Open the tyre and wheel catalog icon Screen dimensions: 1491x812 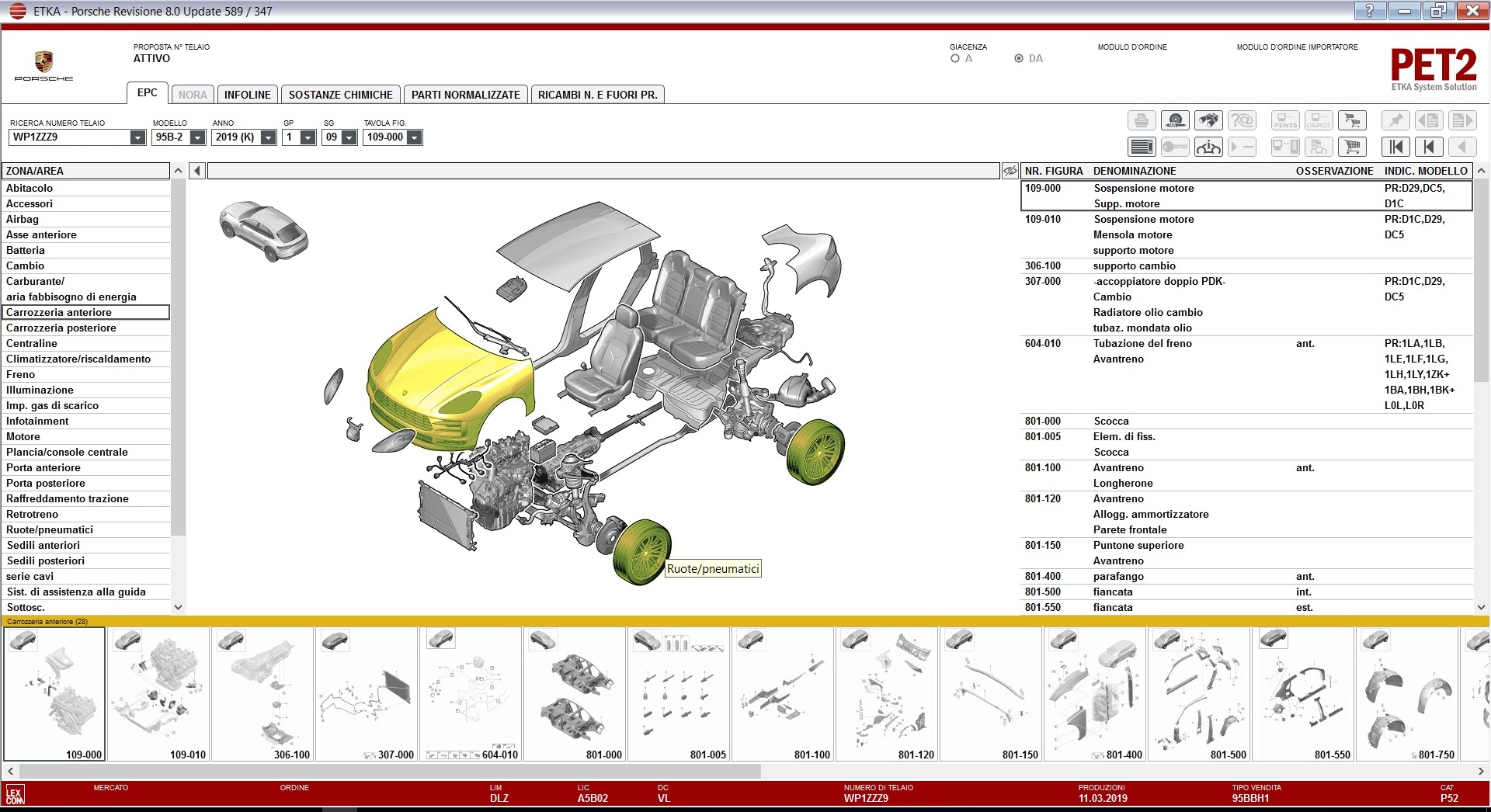click(x=1175, y=120)
